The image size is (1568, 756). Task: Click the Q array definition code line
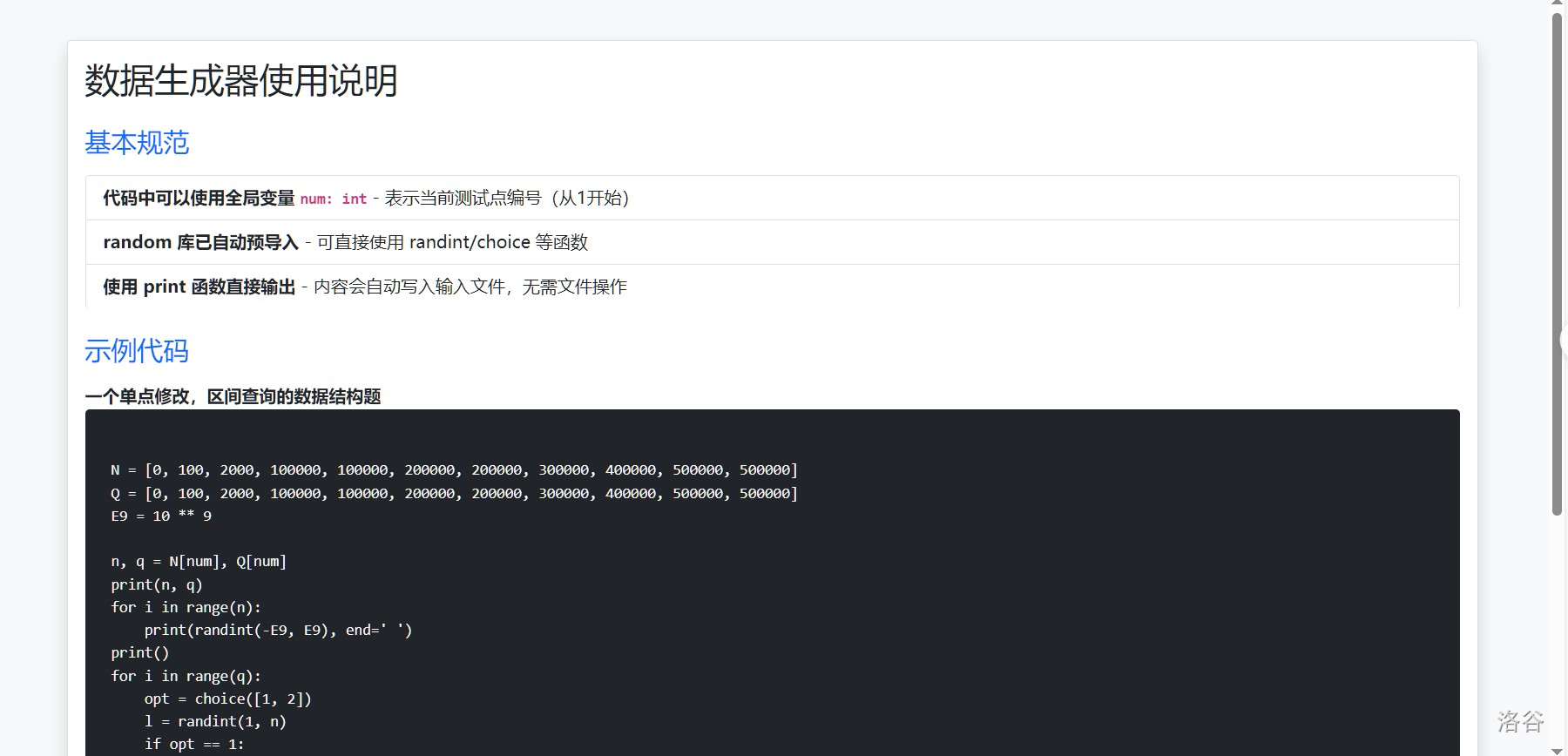pos(454,494)
